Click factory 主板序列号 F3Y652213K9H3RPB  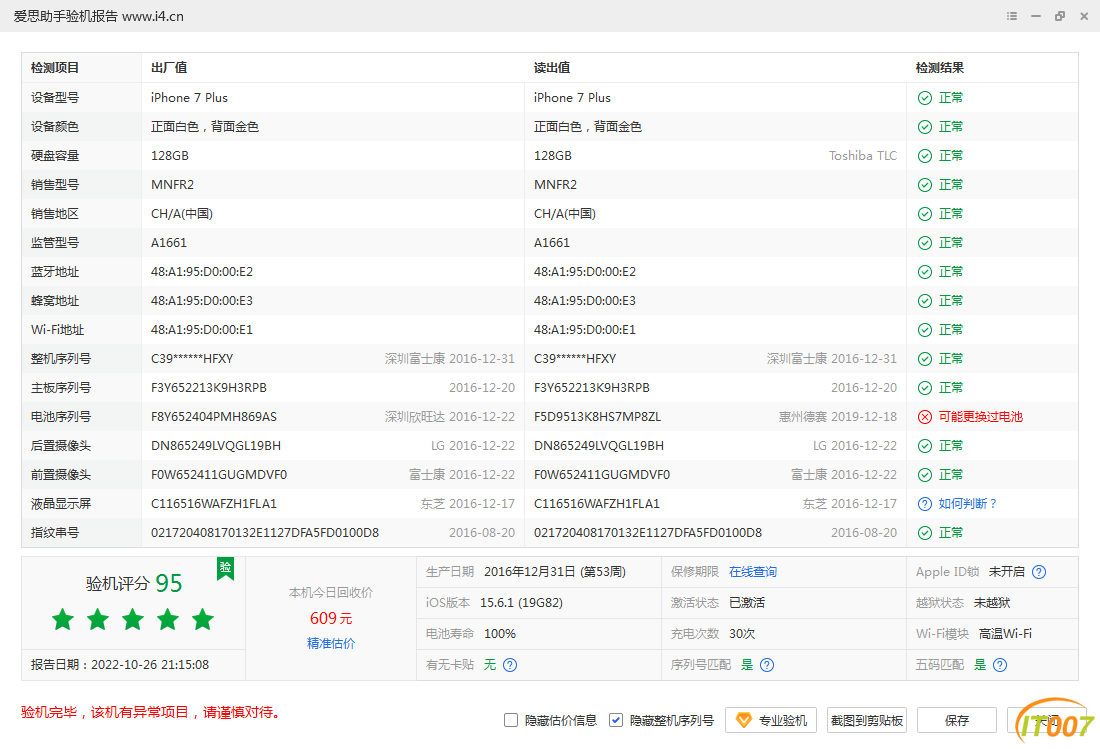pyautogui.click(x=209, y=389)
